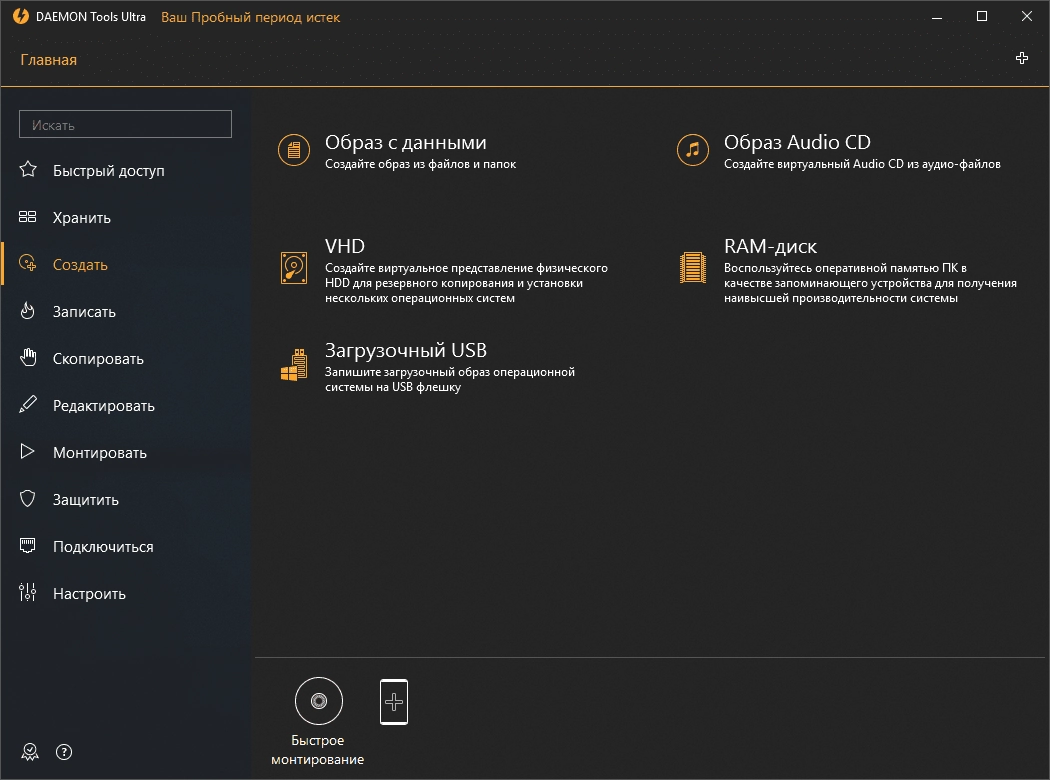Choose the RAM-диск option title

tap(770, 246)
